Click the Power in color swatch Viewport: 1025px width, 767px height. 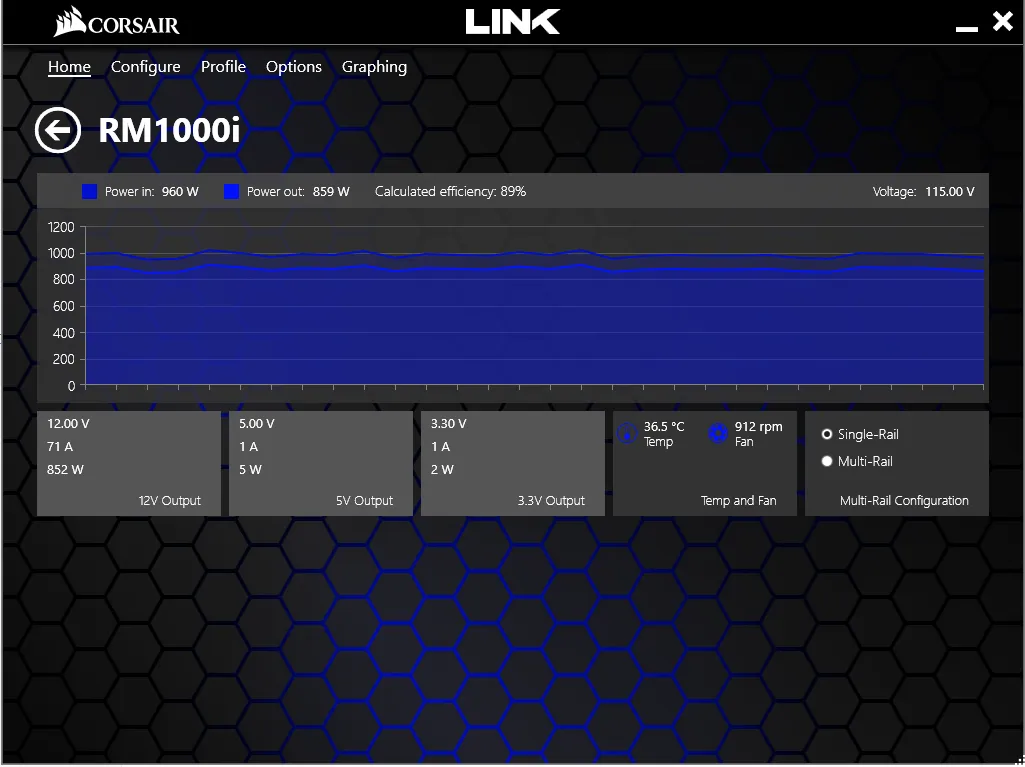90,192
